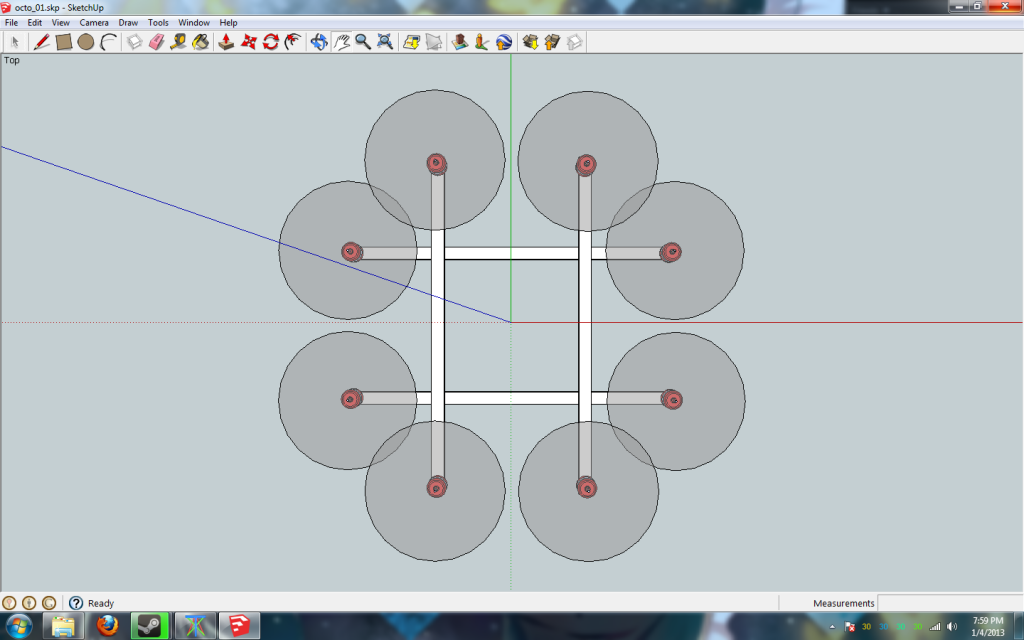Click Zoom Extents on the toolbar
1024x640 pixels.
pyautogui.click(x=383, y=41)
